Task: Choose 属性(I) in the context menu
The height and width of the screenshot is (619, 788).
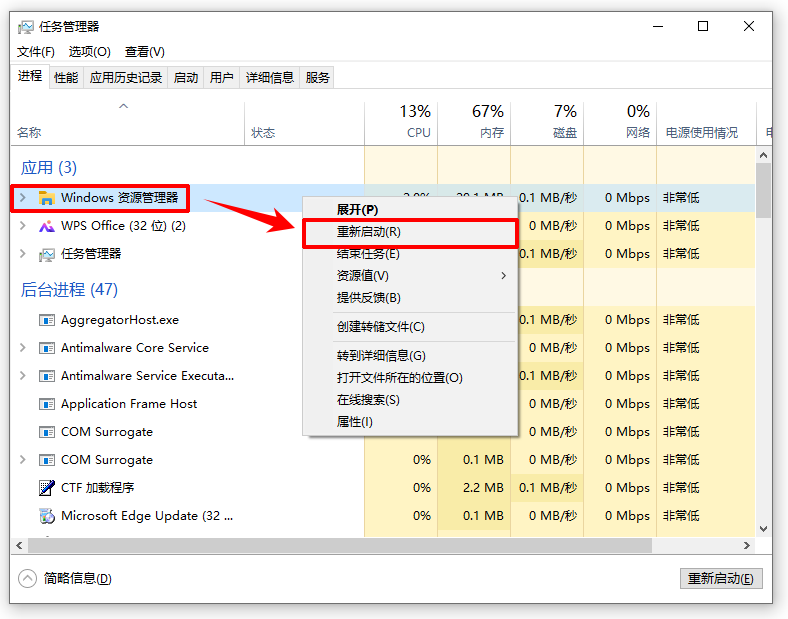Action: (410, 422)
